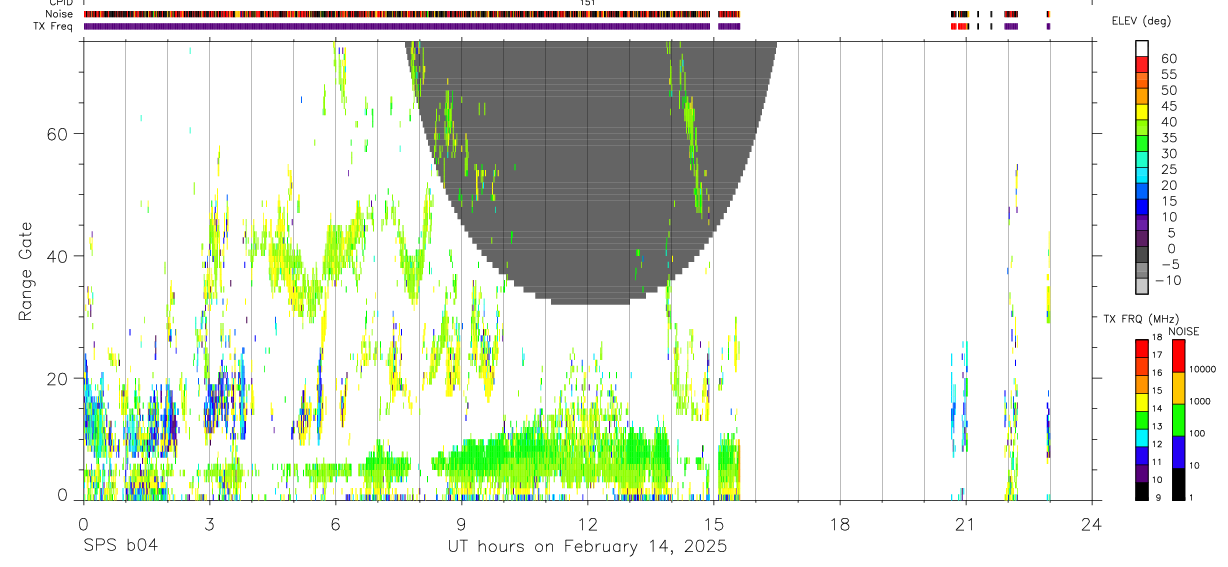1228x567 pixels.
Task: Click the 'SPS b04' radar label
Action: [120, 547]
